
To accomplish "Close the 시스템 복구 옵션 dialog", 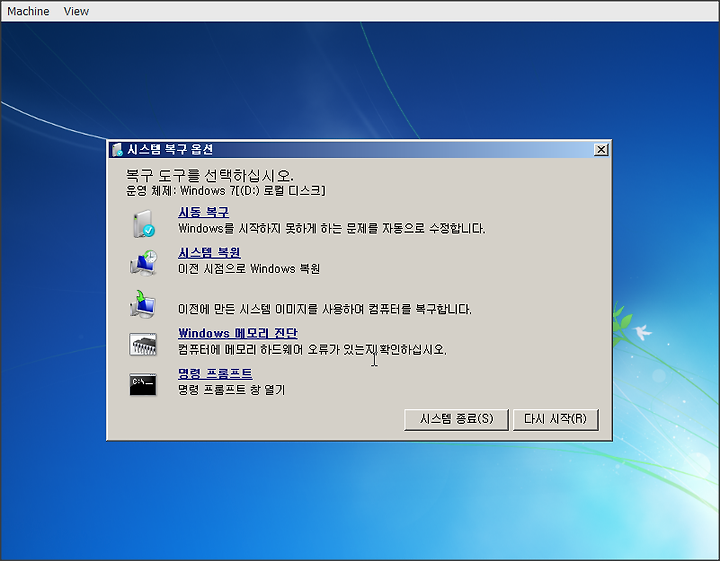I will coord(601,150).
